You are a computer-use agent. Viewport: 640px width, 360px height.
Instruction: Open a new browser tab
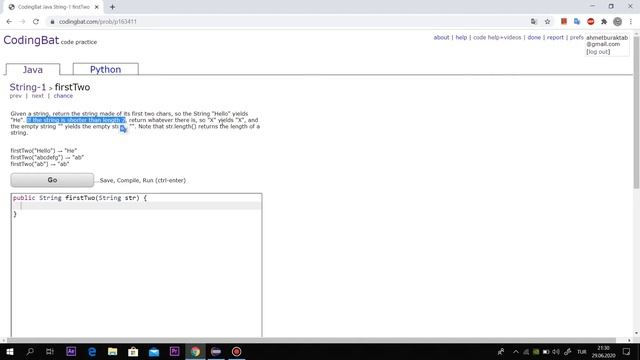[112, 7]
